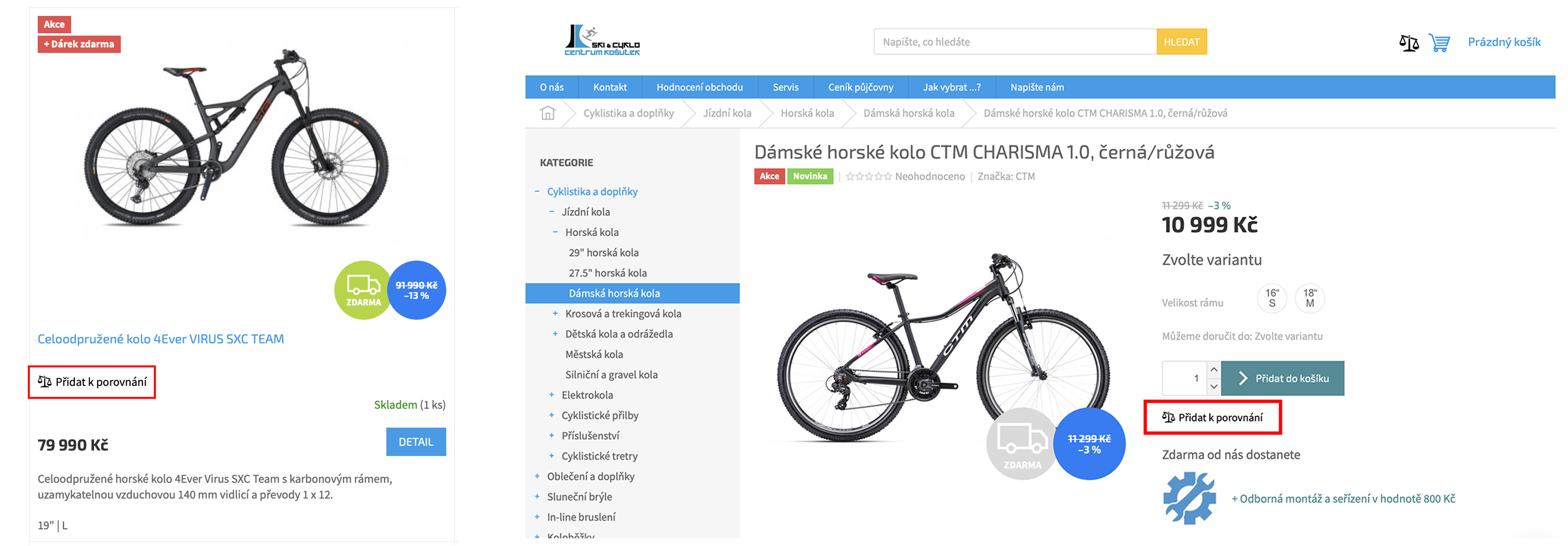This screenshot has height=546, width=1568.
Task: Expand the Elektrokola category
Action: click(551, 395)
